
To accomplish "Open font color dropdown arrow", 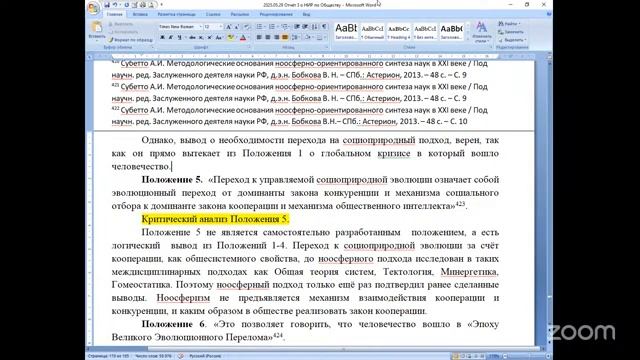I will point(248,38).
